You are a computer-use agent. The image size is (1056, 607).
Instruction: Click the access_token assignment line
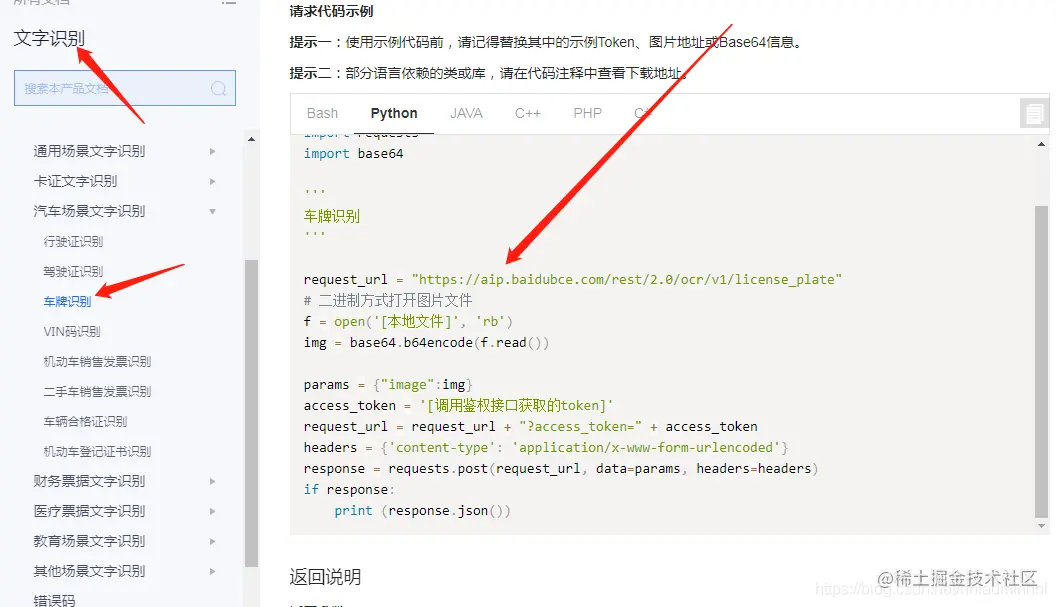tap(458, 406)
